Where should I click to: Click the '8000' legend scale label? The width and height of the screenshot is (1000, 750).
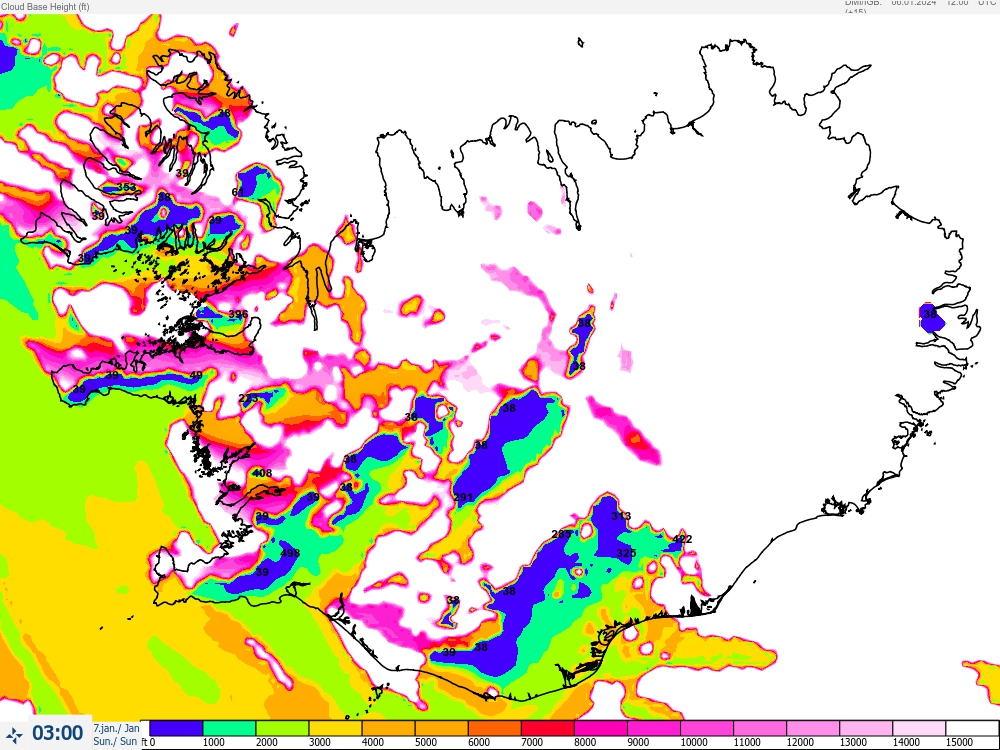[585, 742]
